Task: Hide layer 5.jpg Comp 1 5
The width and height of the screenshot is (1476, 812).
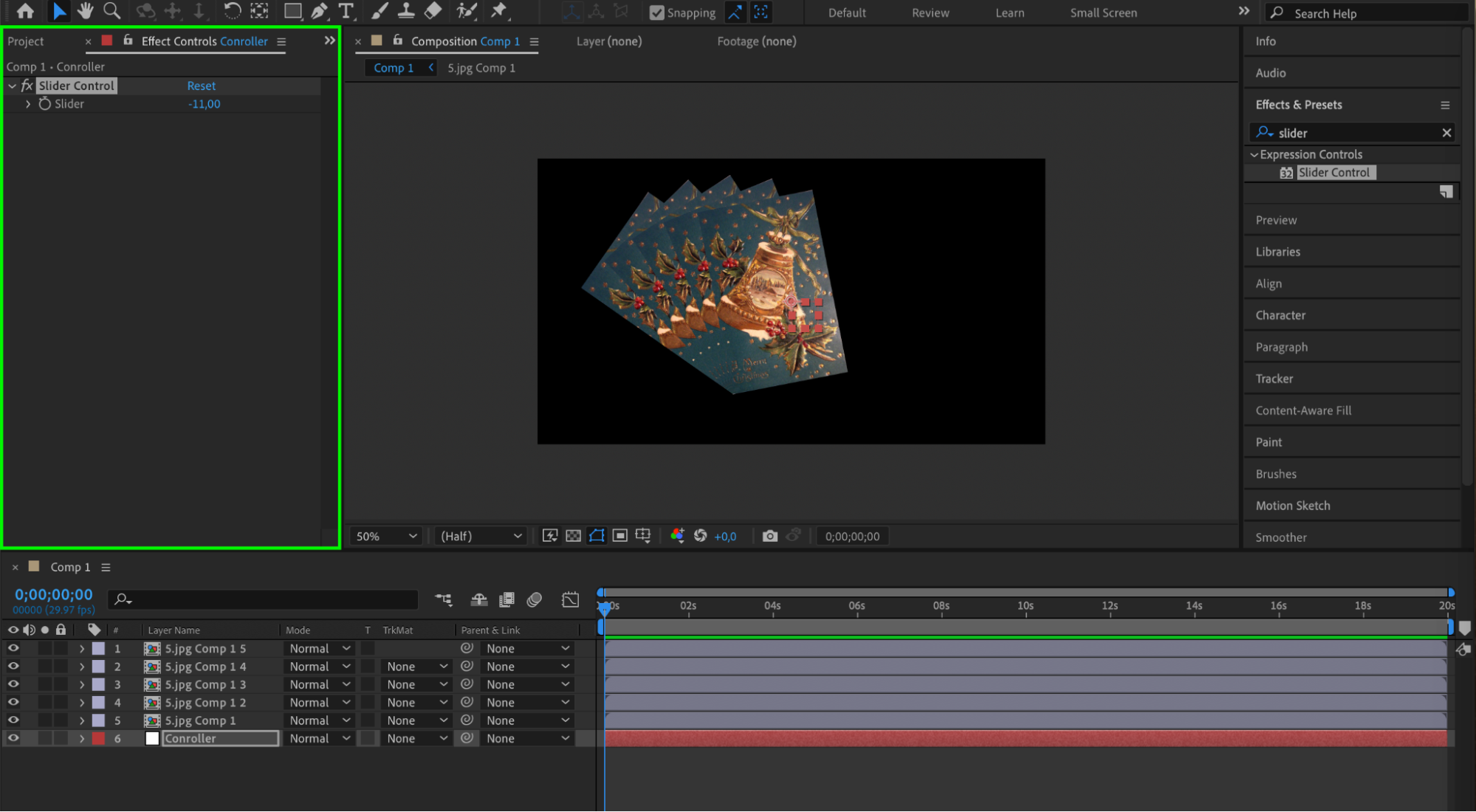Action: click(x=13, y=648)
